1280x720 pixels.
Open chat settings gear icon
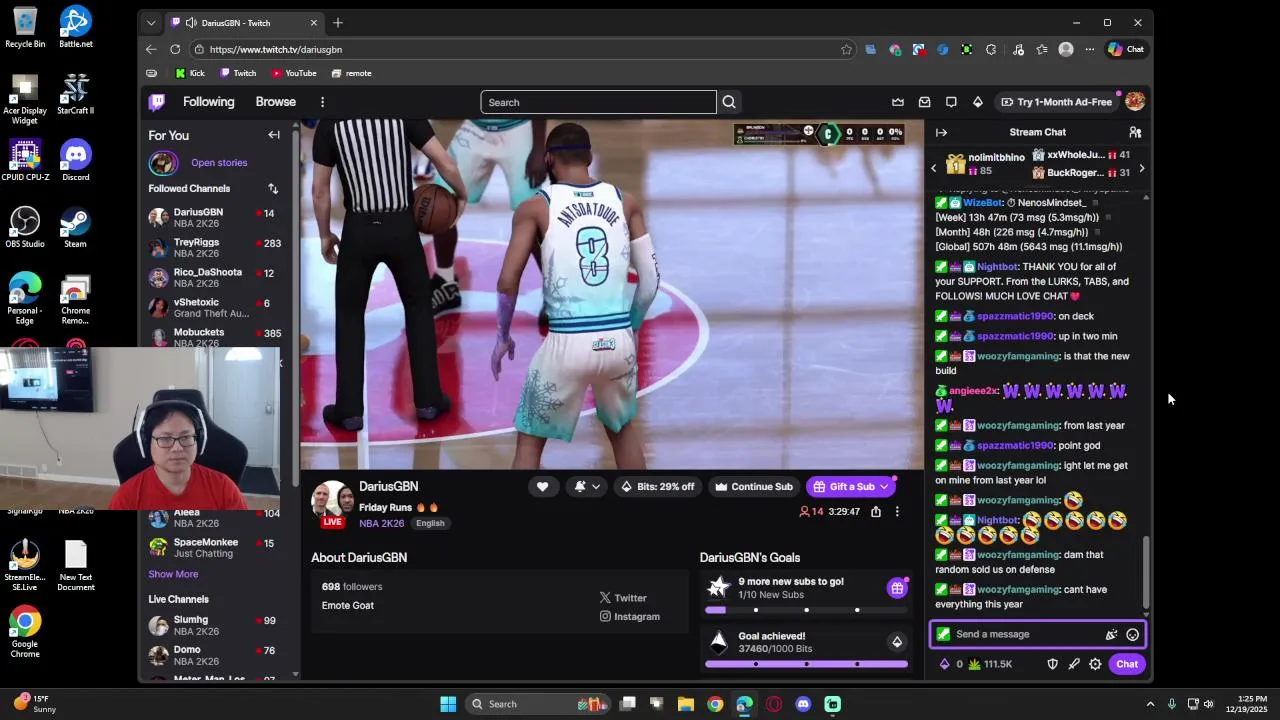1095,664
